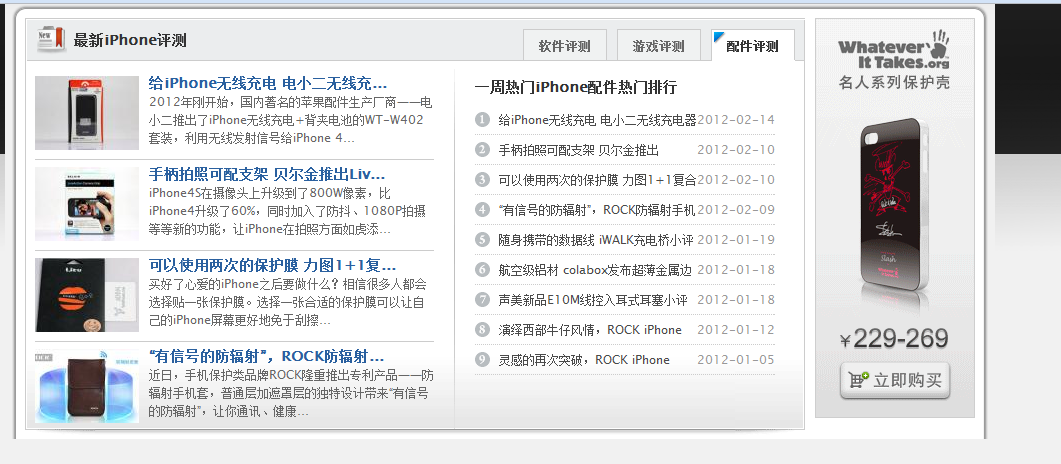Click the screen protector package thumbnail
The image size is (1061, 464).
(x=87, y=294)
